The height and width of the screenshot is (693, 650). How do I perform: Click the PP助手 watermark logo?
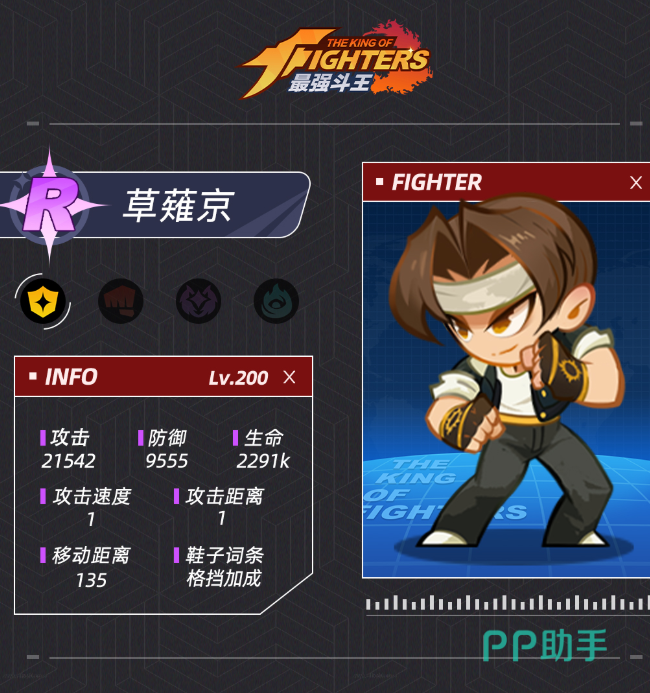[x=544, y=646]
